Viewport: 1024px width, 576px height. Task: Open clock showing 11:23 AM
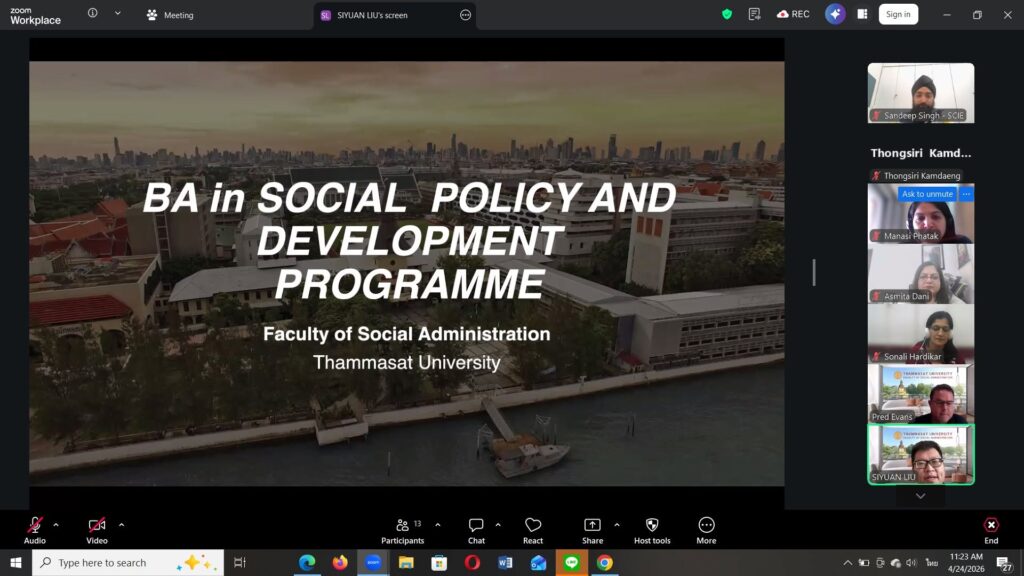(x=966, y=562)
